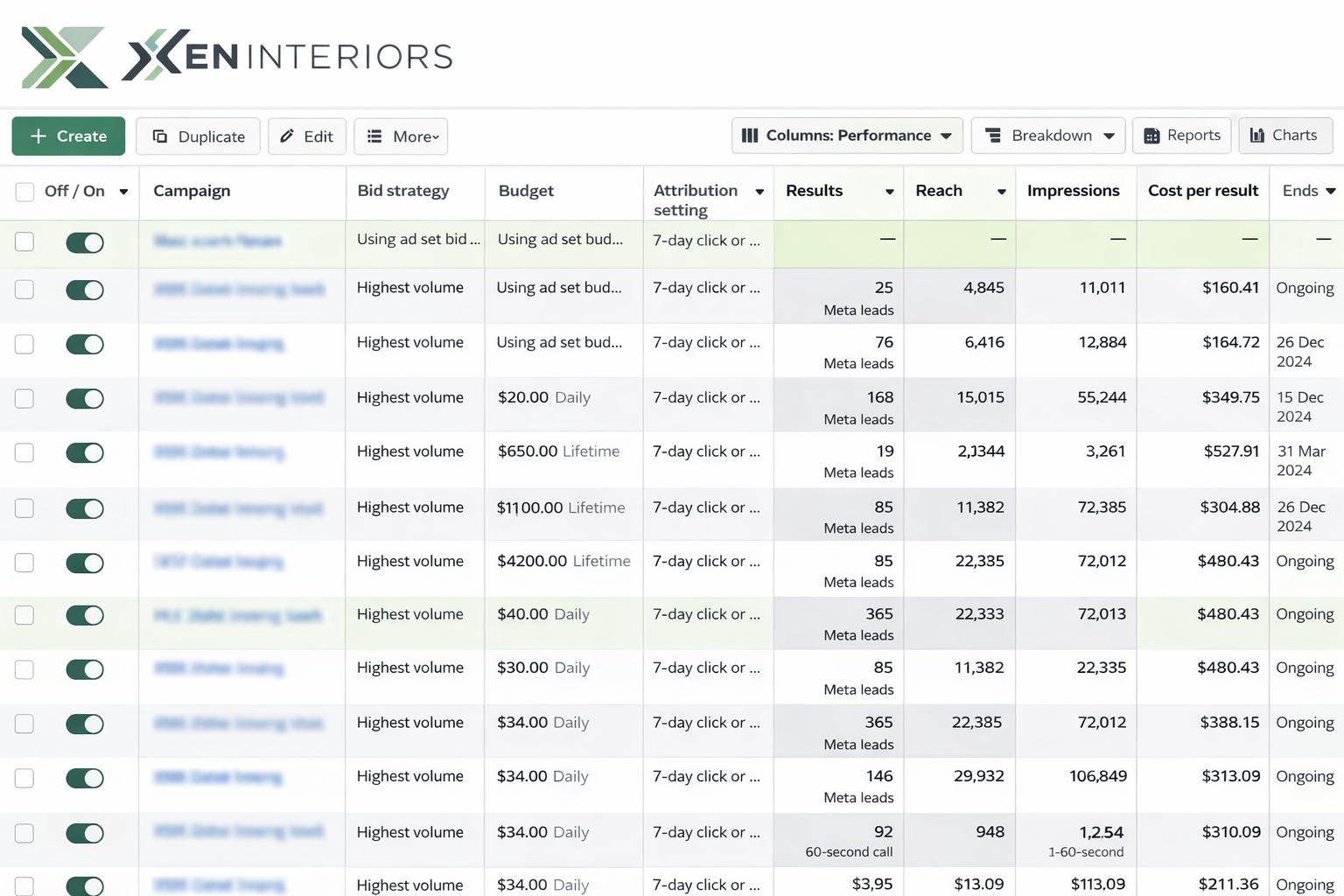Viewport: 1344px width, 896px height.
Task: Switch off the first campaign using ad set bid
Action: pos(85,242)
